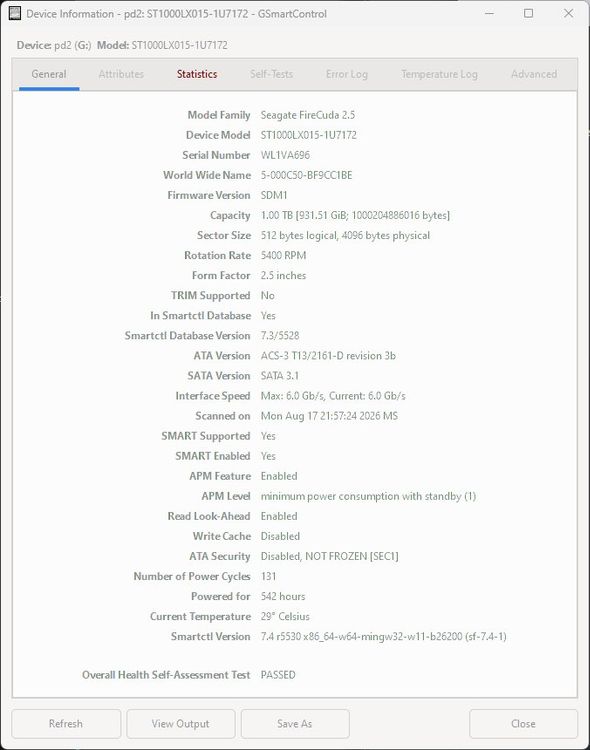The image size is (590, 750).
Task: Select the serial number WL1VA696 value
Action: click(x=285, y=155)
